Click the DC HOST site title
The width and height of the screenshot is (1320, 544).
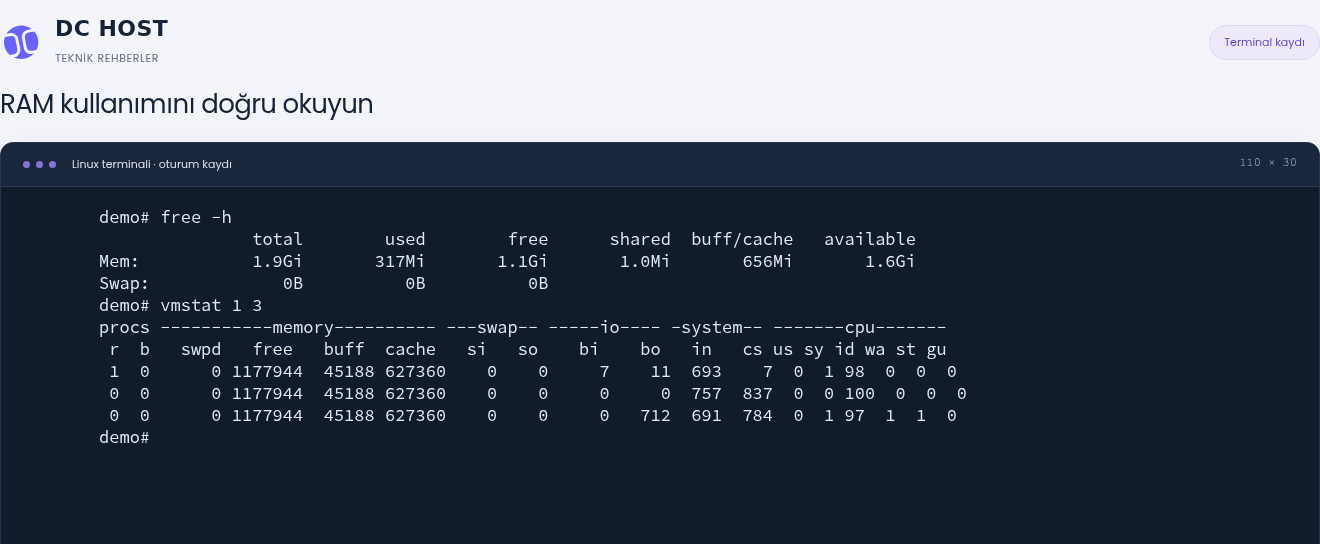pos(112,28)
